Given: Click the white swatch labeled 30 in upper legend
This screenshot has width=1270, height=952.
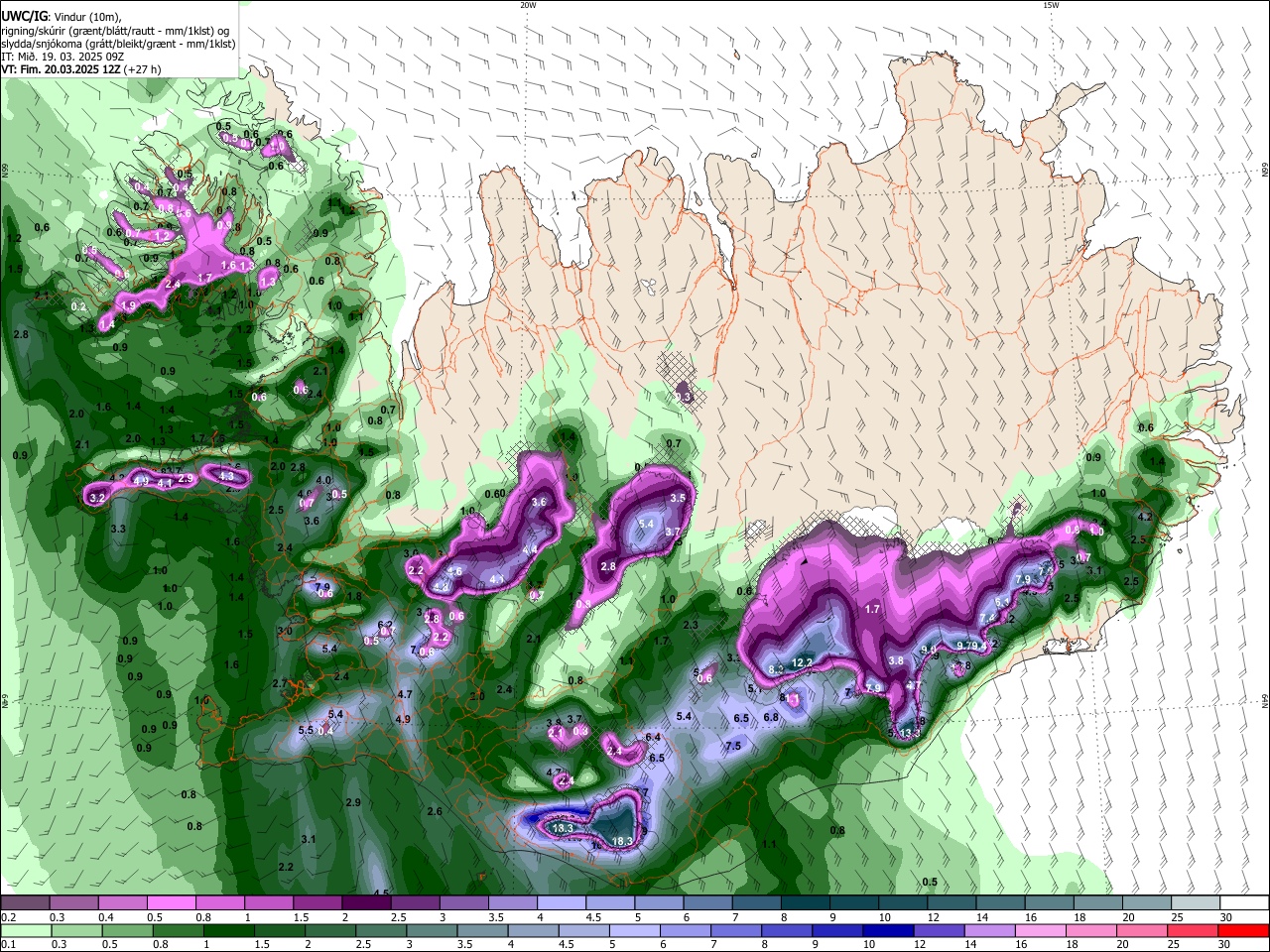Looking at the screenshot, I should [1244, 902].
